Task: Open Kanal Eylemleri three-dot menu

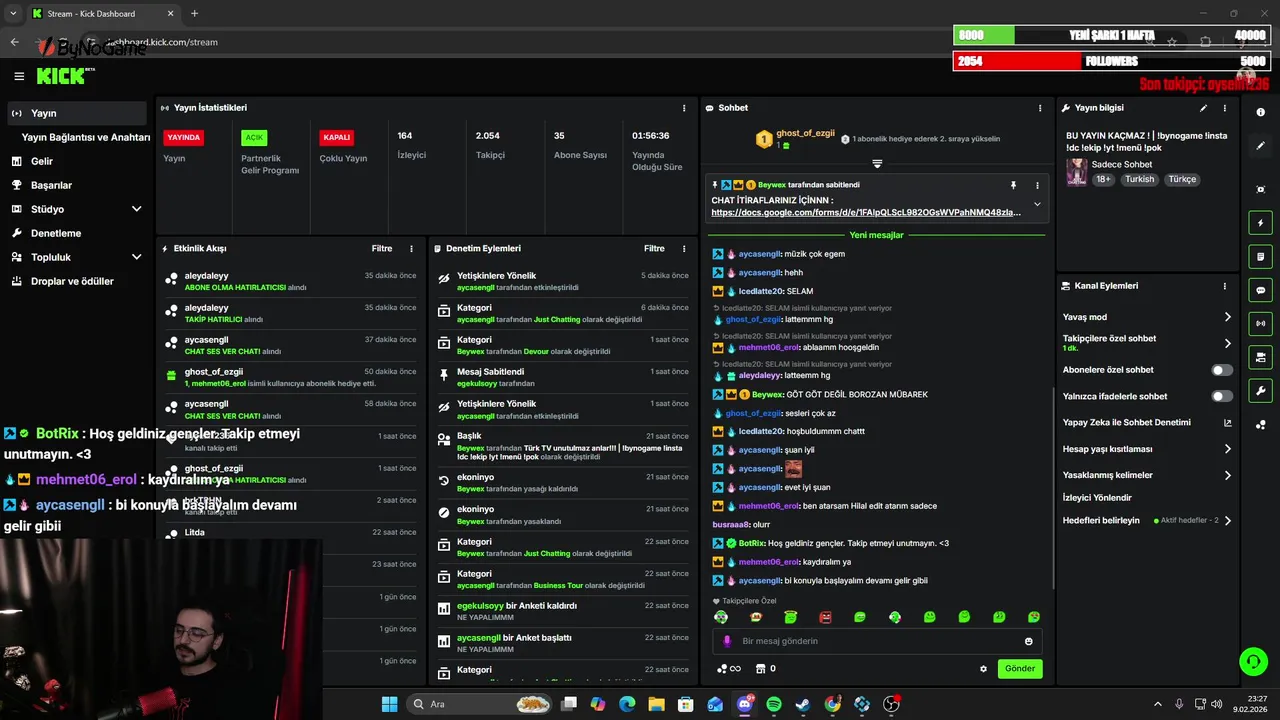Action: click(x=1224, y=286)
